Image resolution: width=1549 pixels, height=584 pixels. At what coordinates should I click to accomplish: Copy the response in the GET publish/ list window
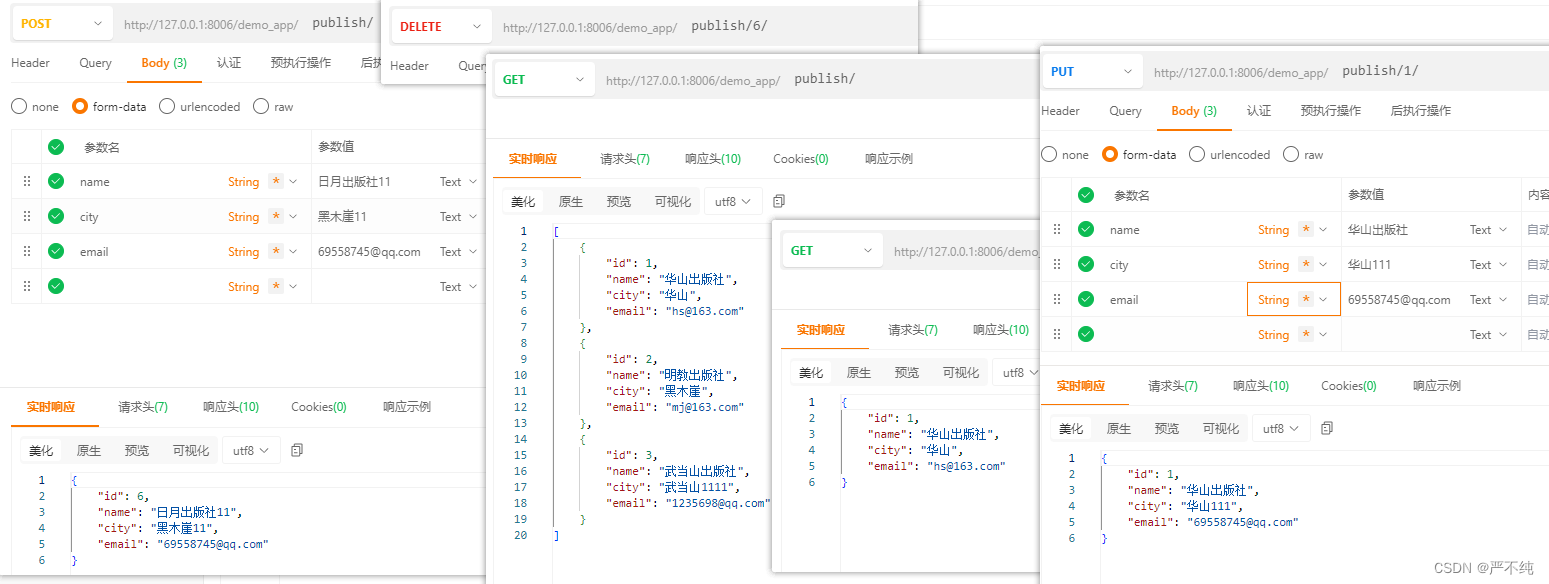(x=779, y=201)
